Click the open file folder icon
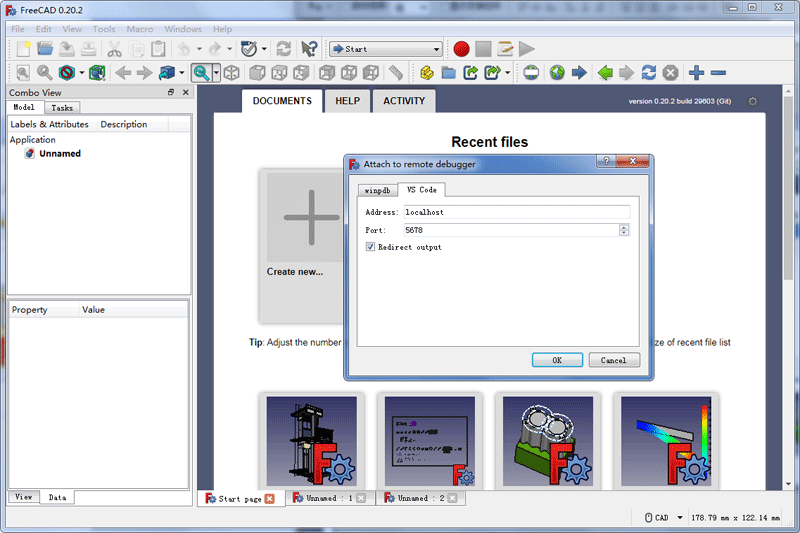Screen dimensions: 800x533 coord(44,48)
